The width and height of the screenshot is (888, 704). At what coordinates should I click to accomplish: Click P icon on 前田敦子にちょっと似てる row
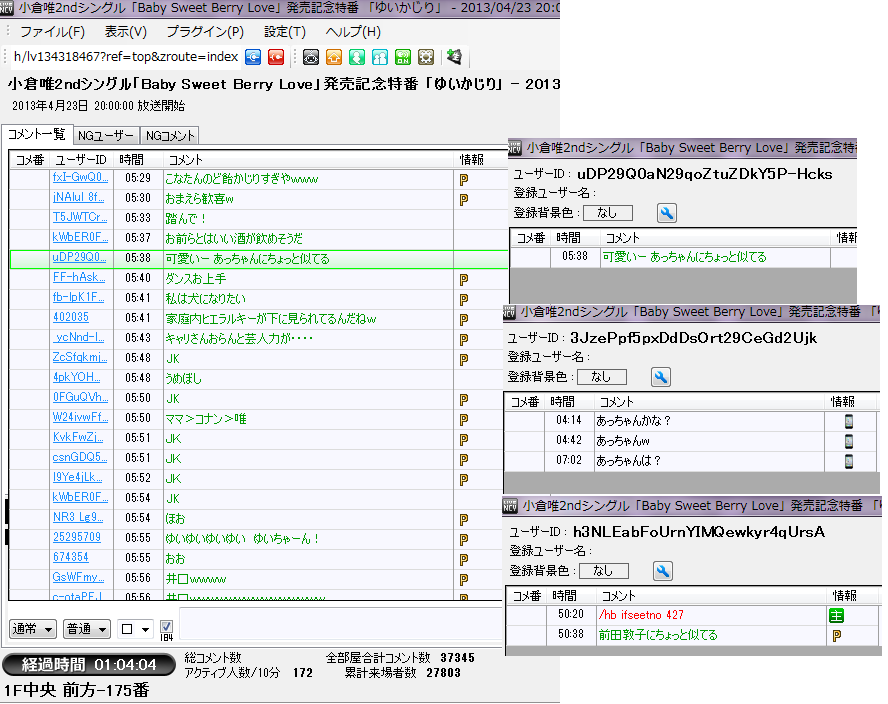click(836, 636)
